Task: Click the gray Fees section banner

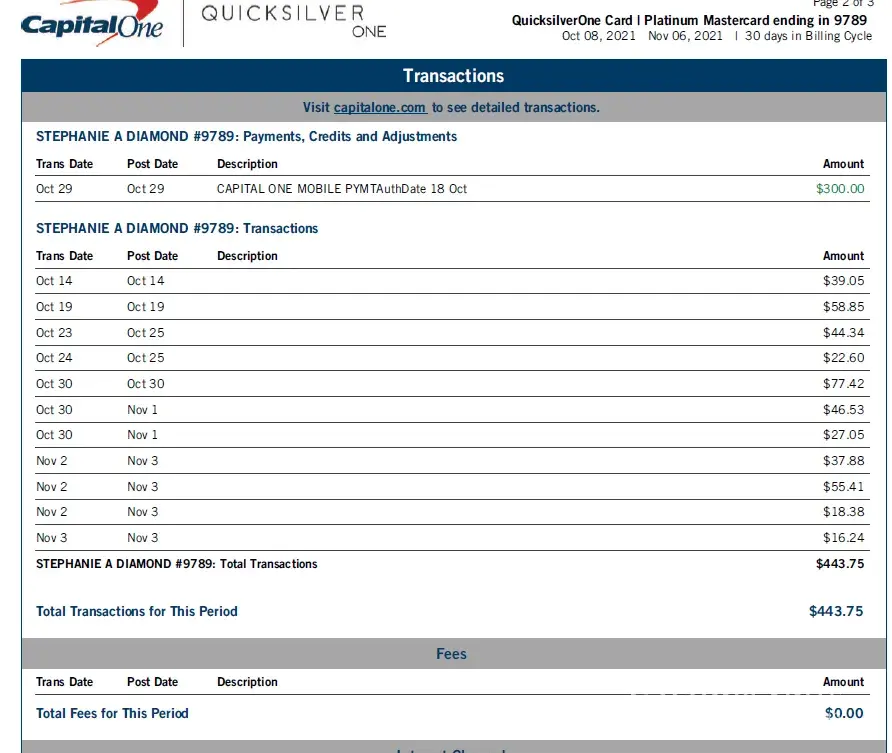Action: (451, 654)
